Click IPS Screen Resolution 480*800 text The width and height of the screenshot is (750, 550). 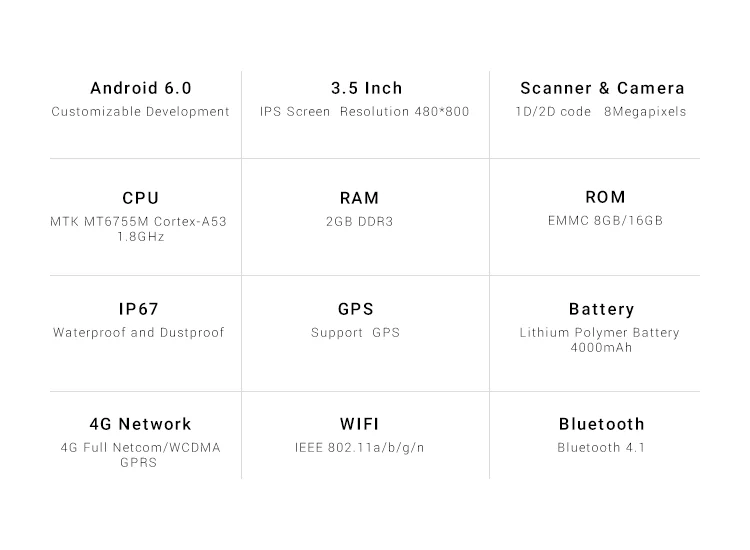pyautogui.click(x=364, y=111)
